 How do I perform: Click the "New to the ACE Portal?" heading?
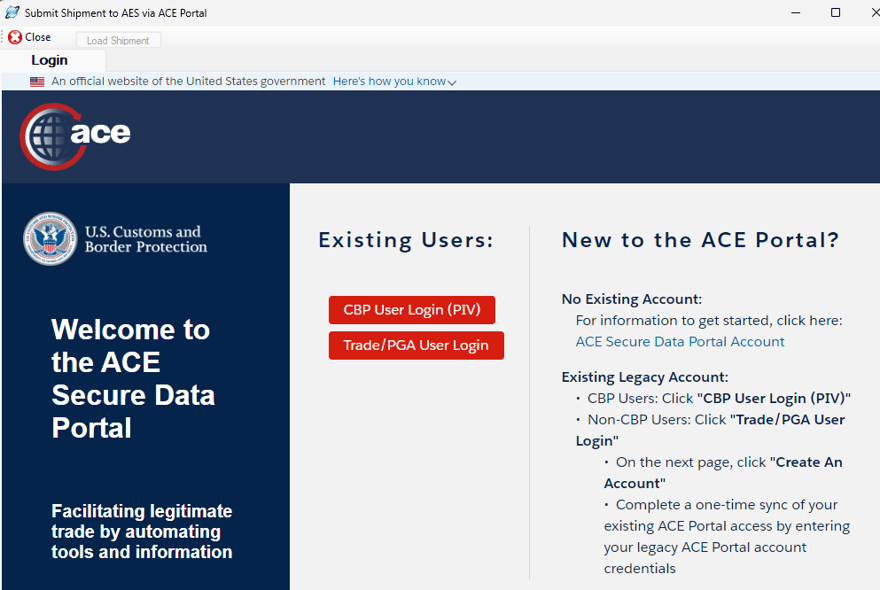(x=700, y=240)
